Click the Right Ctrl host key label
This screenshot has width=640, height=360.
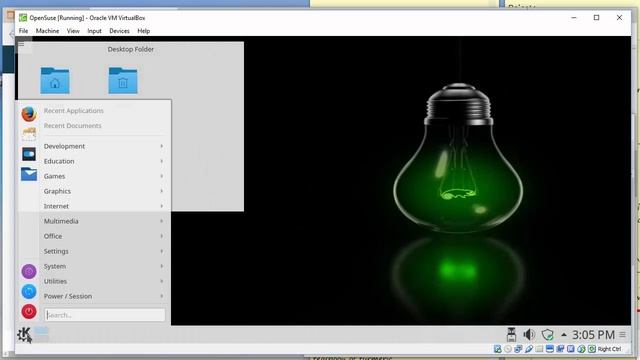[609, 349]
